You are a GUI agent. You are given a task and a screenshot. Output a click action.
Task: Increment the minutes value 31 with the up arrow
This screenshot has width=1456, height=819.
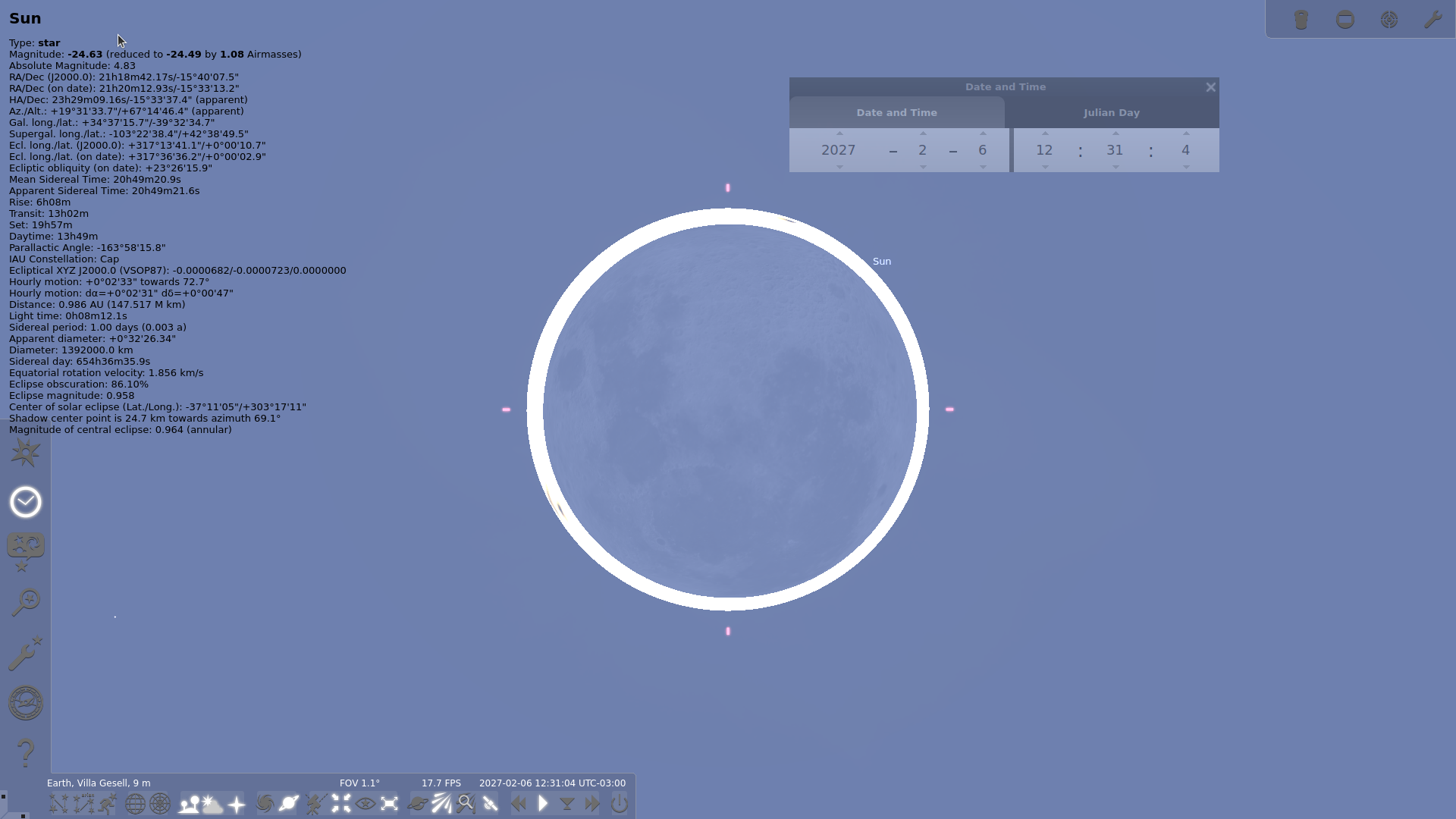point(1116,133)
